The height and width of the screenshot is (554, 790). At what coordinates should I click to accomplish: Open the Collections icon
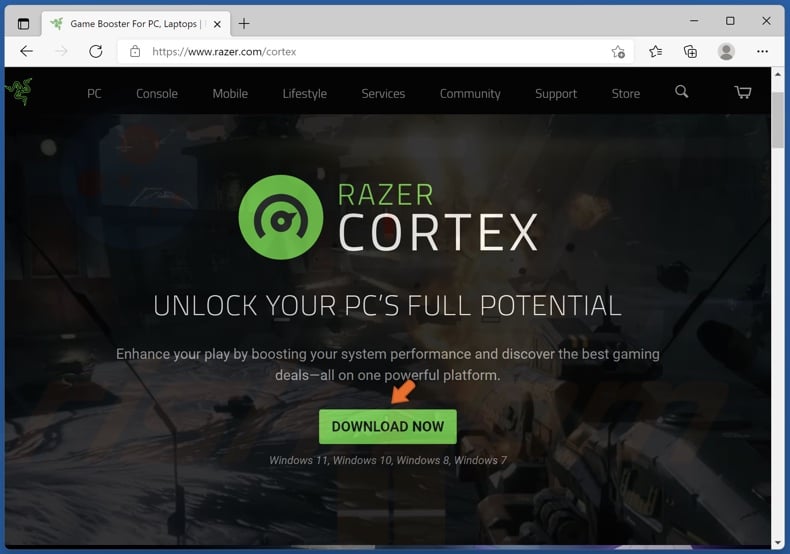(x=690, y=51)
